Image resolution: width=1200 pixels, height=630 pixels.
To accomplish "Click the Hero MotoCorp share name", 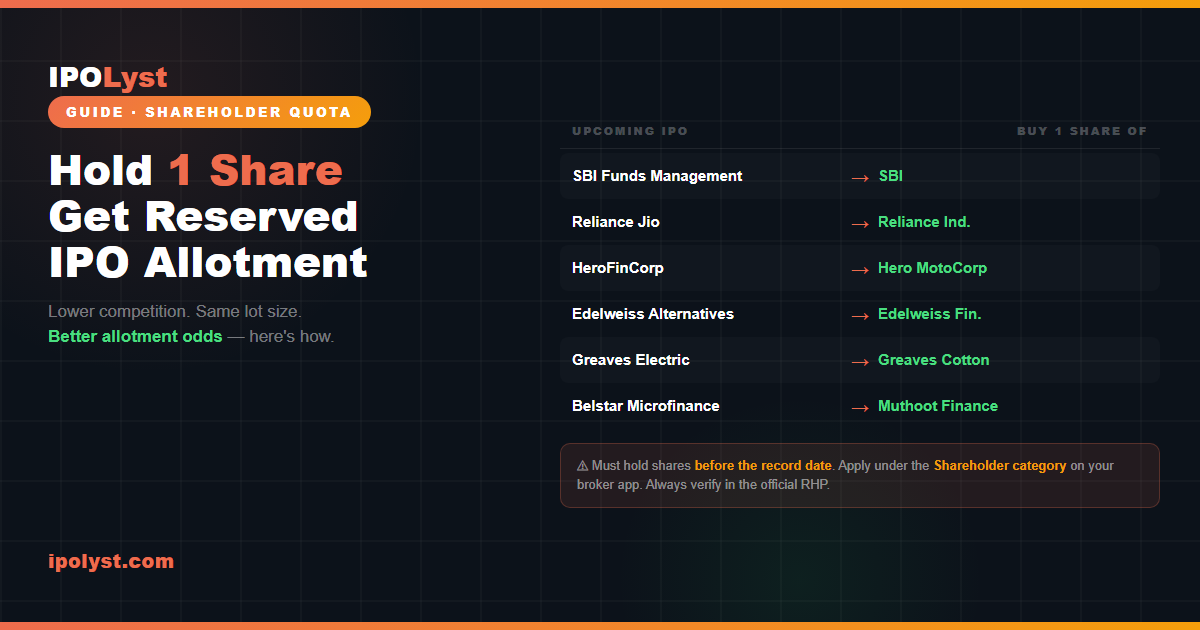I will click(932, 268).
